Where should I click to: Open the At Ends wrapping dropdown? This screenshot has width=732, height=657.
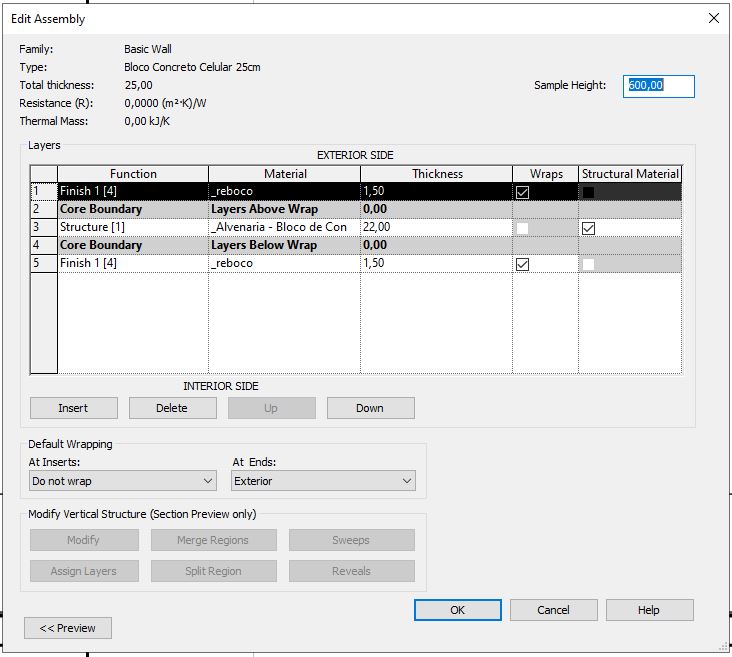[323, 481]
